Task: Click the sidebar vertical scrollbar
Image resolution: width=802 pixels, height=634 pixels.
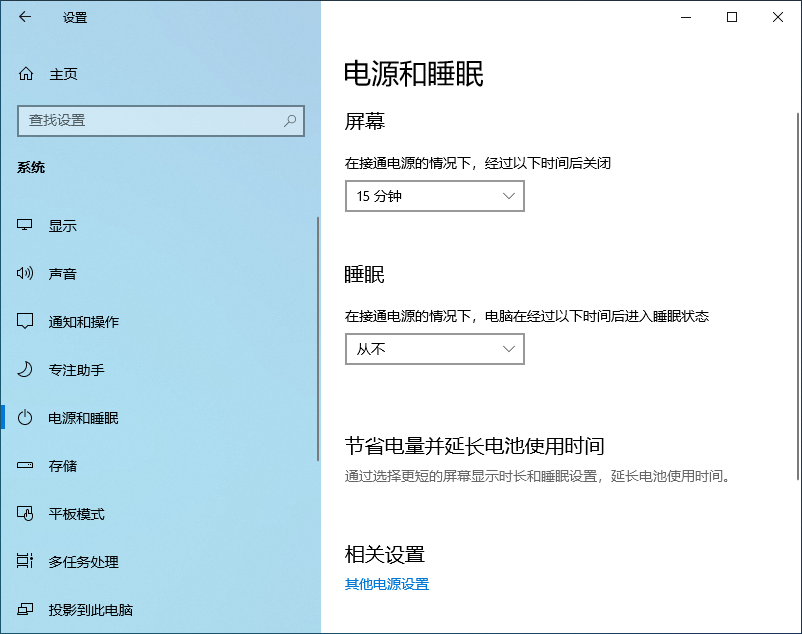Action: coord(318,340)
